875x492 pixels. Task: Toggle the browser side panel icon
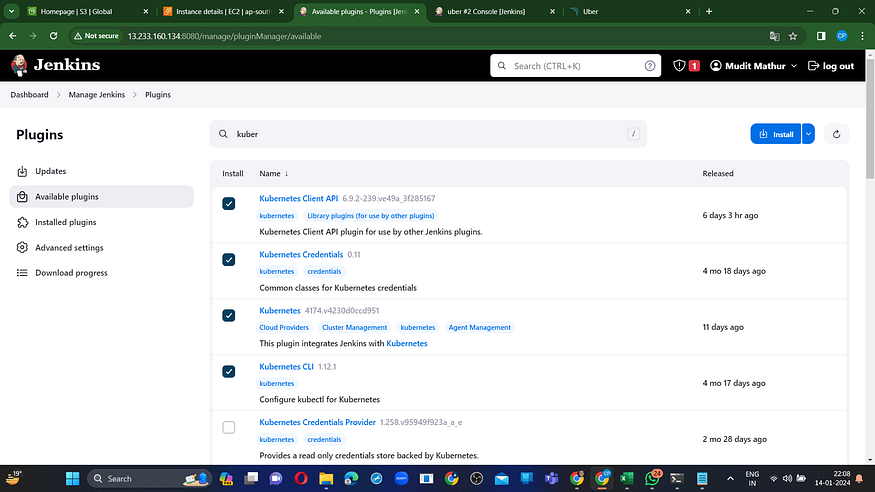[821, 36]
